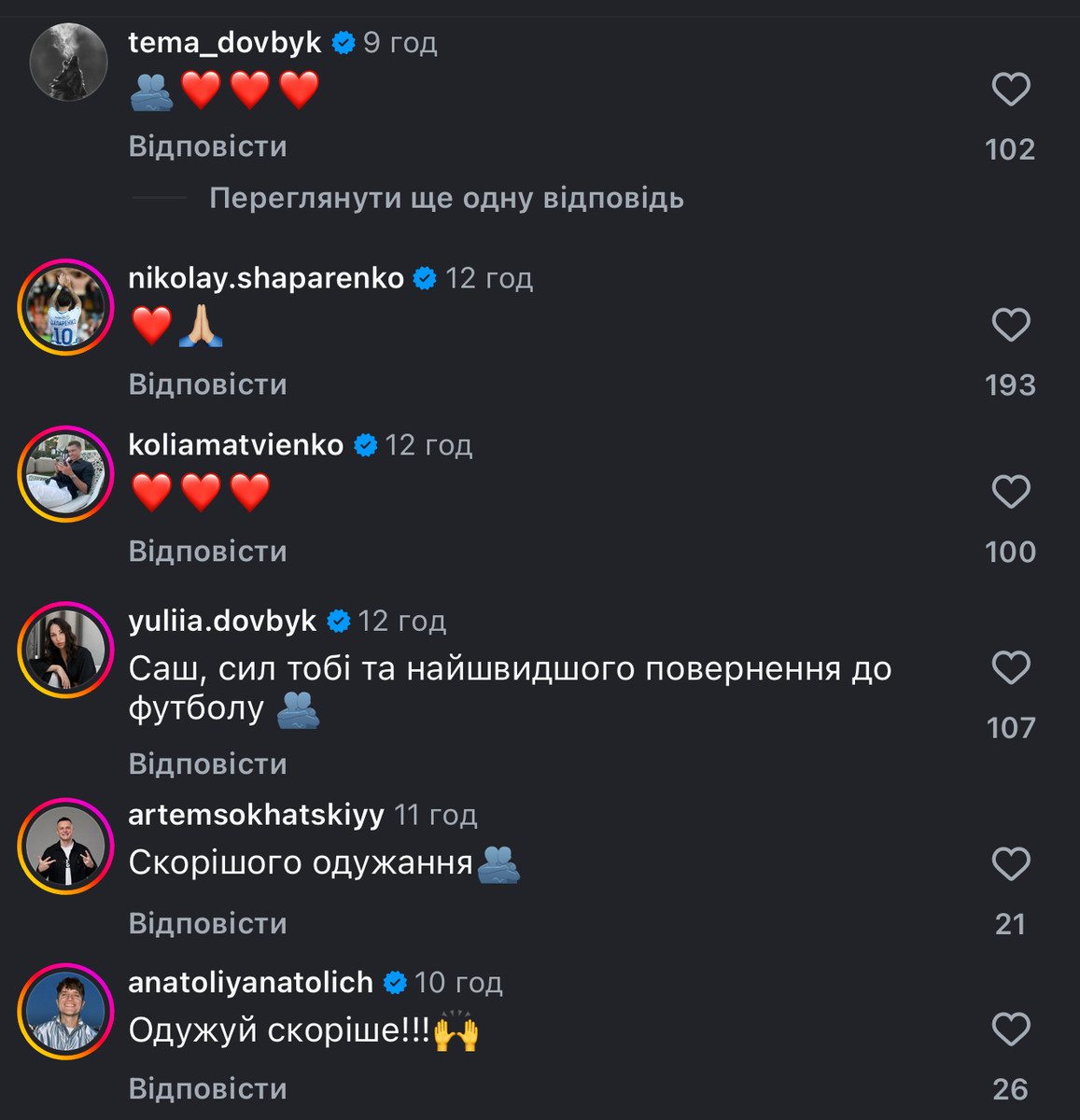
Task: Open koliamatvienko's story avatar
Action: [x=65, y=474]
